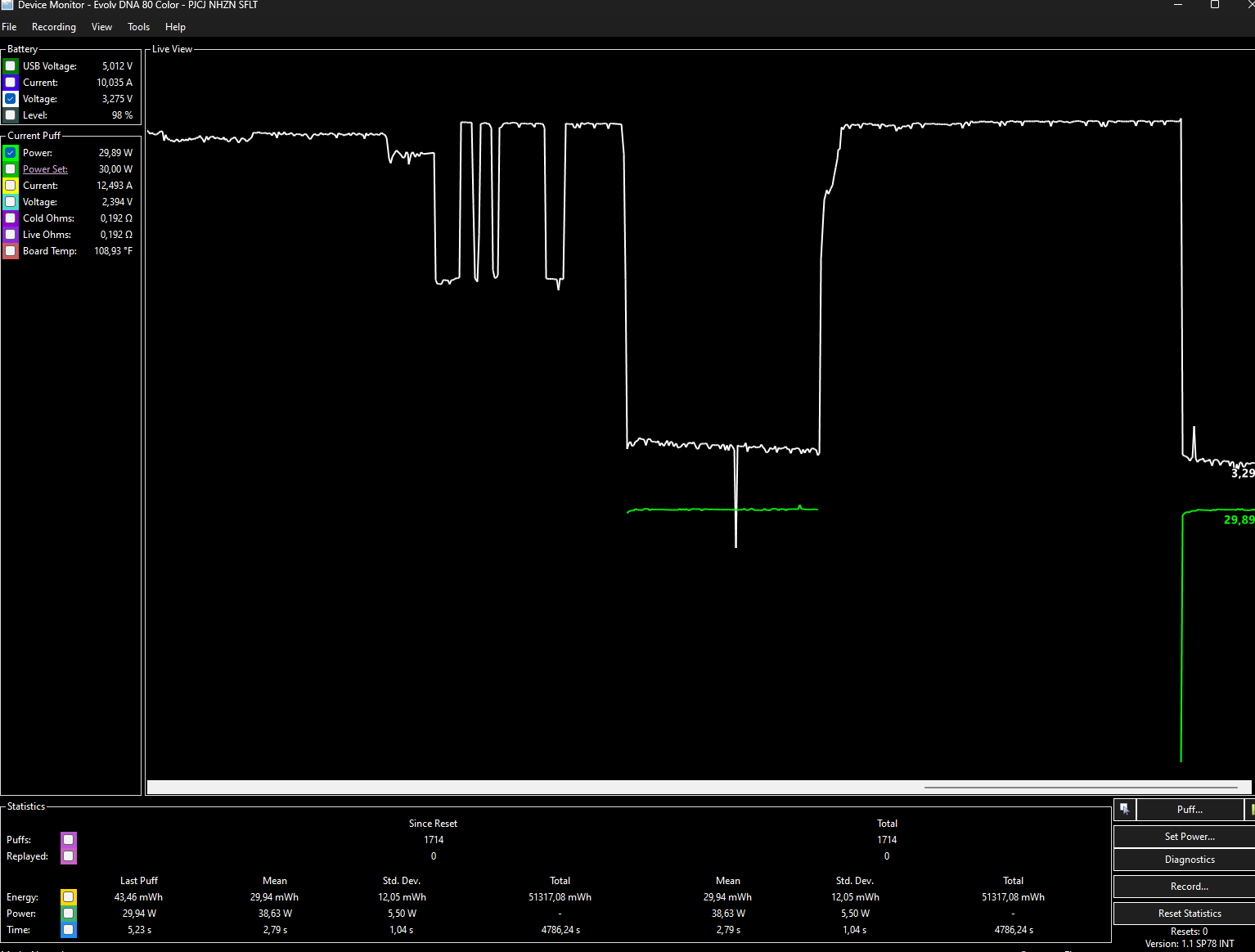
Task: Uncheck the Battery Voltage checkbox
Action: coord(11,99)
